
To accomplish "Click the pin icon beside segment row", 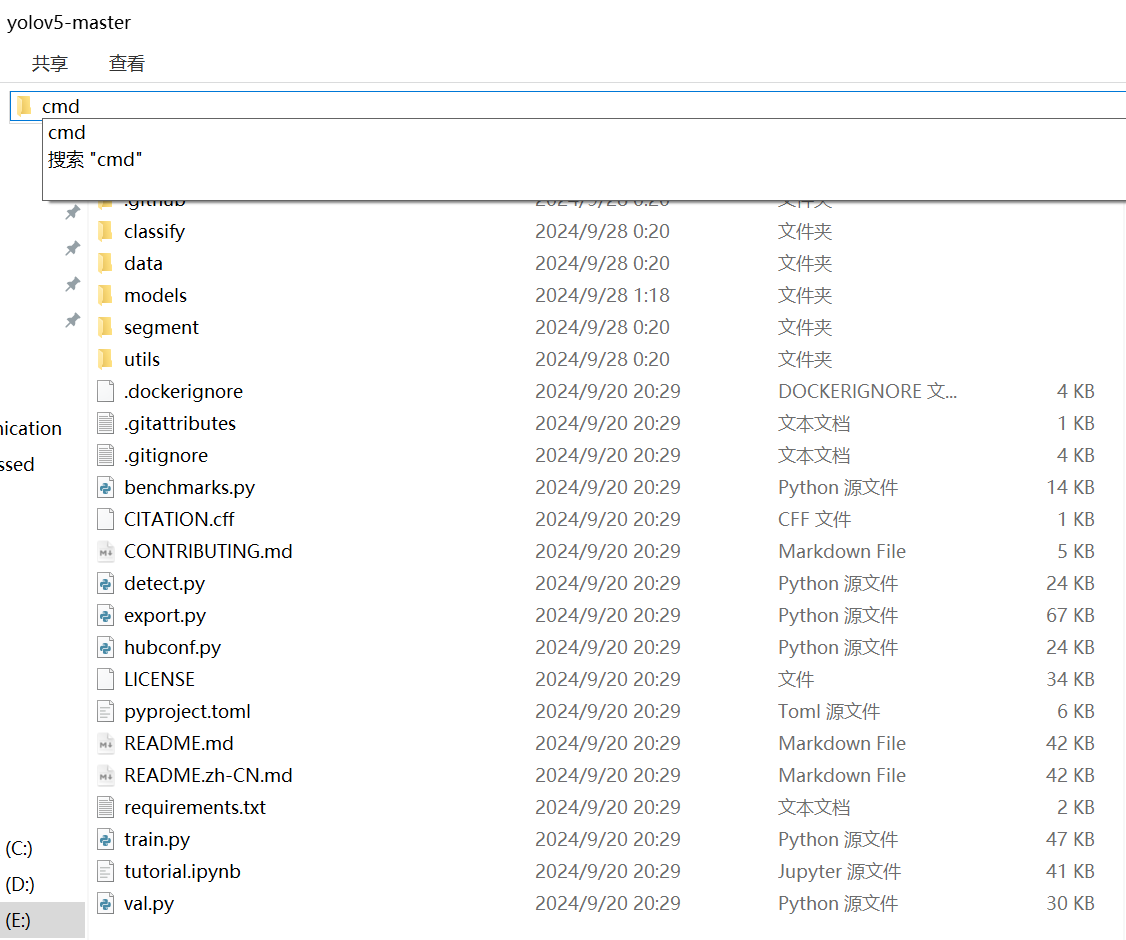I will (x=73, y=320).
